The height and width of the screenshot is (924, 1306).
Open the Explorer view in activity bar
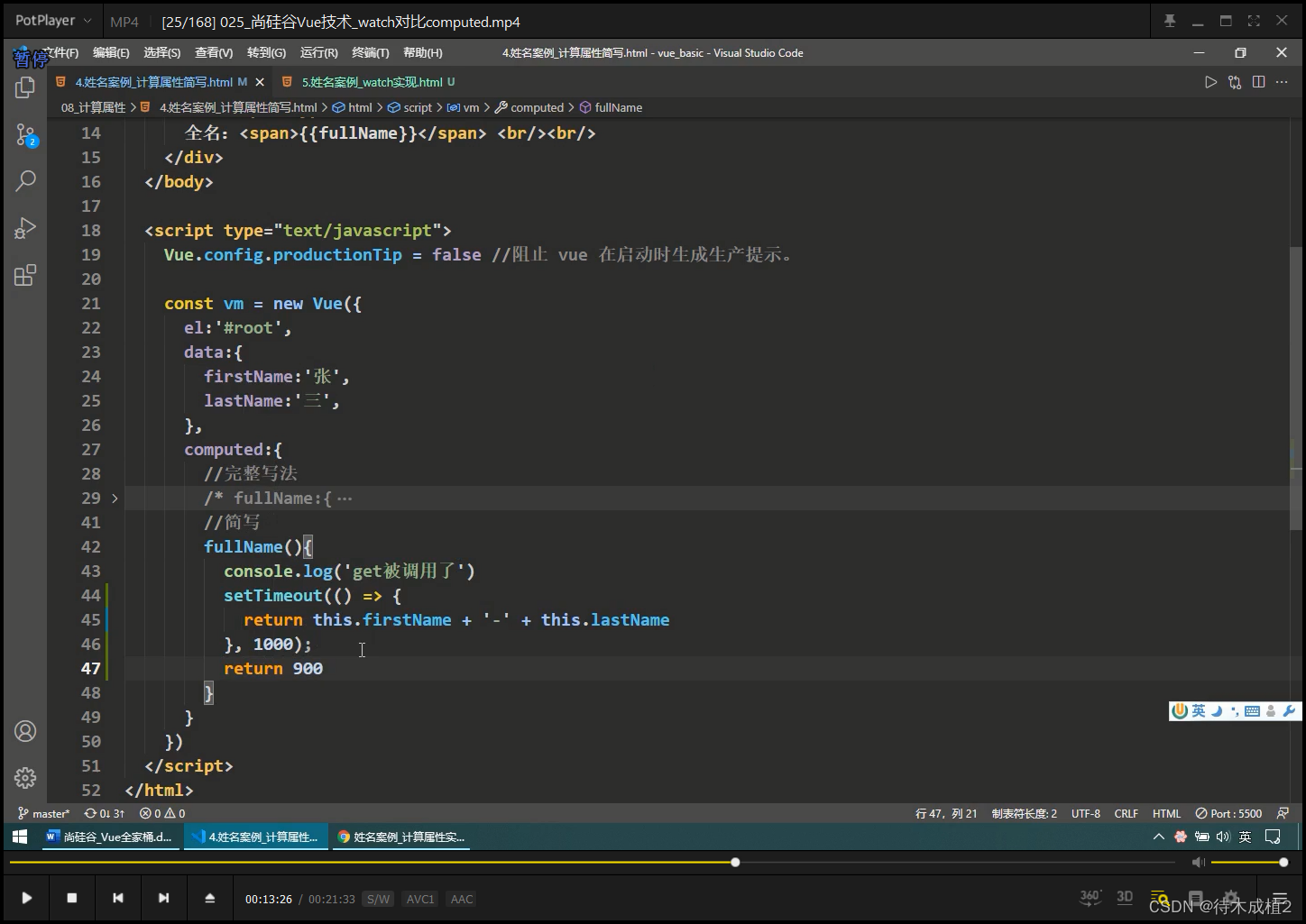(x=25, y=87)
